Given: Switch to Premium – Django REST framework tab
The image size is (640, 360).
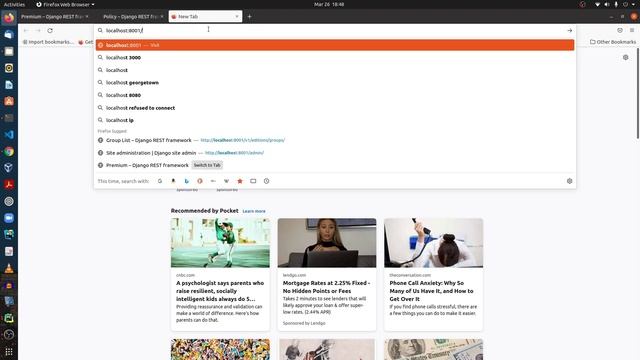Looking at the screenshot, I should tap(52, 17).
